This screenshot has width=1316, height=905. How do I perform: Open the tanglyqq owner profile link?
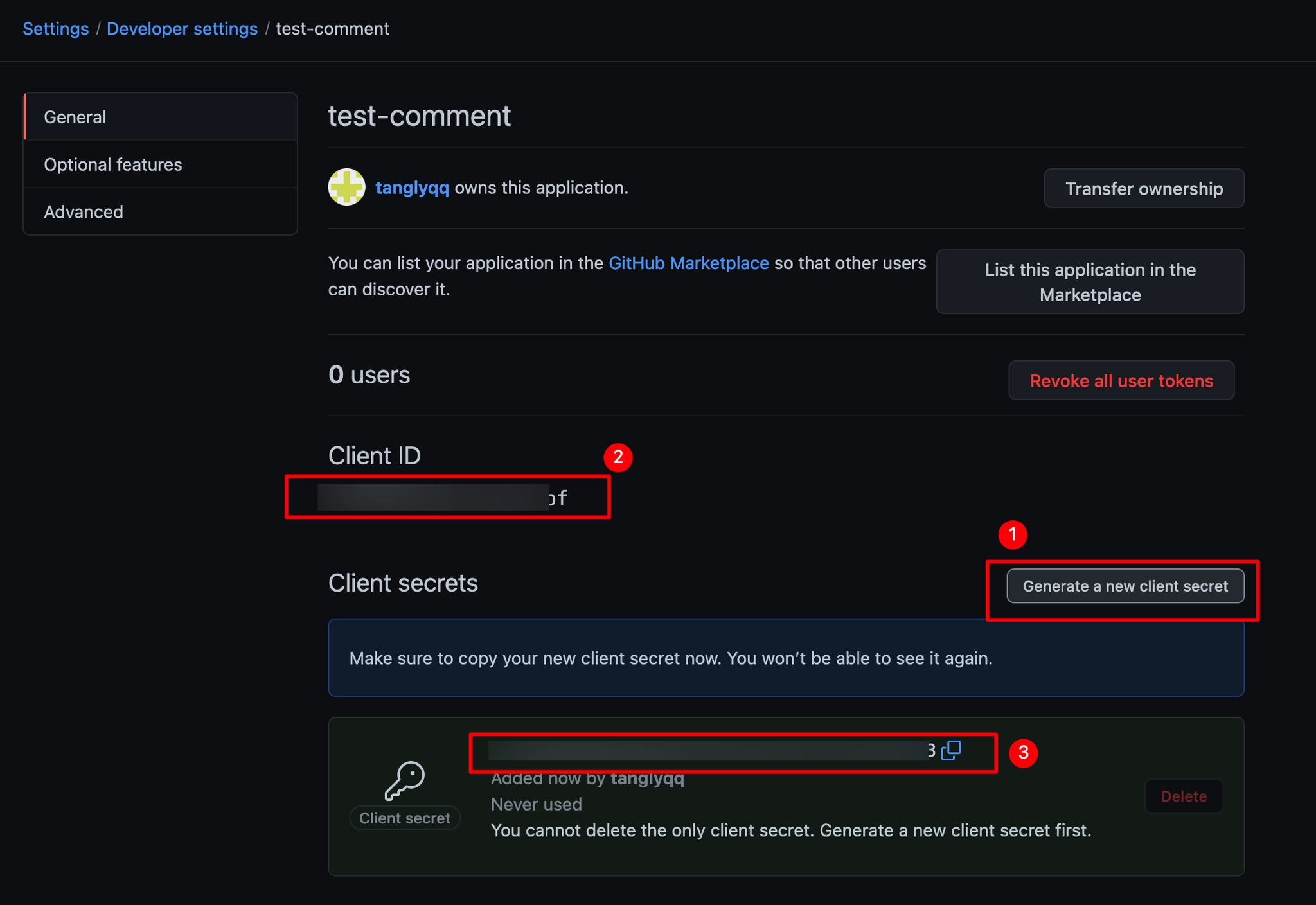point(412,188)
